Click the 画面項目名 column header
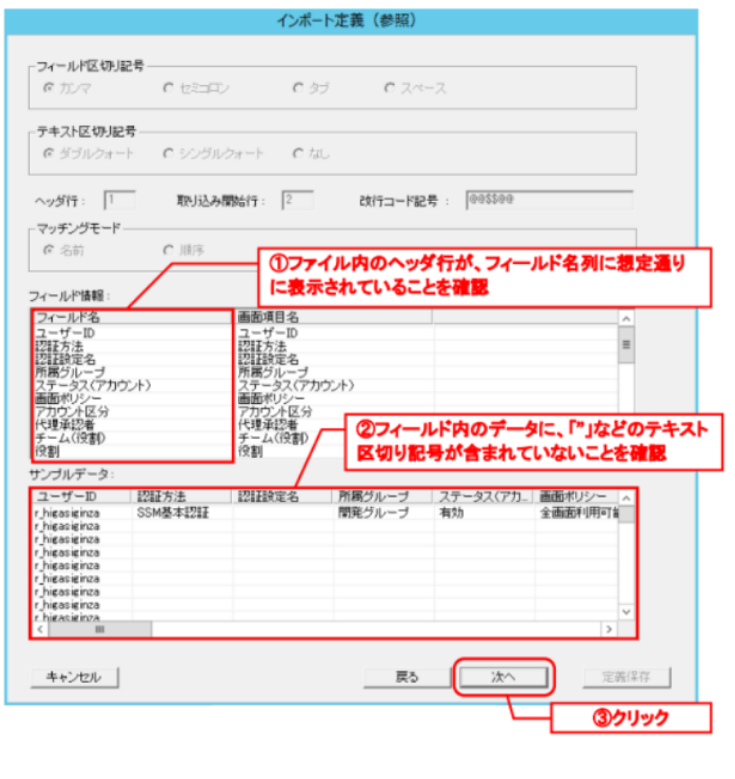Screen dimensions: 735x779 click(x=334, y=317)
